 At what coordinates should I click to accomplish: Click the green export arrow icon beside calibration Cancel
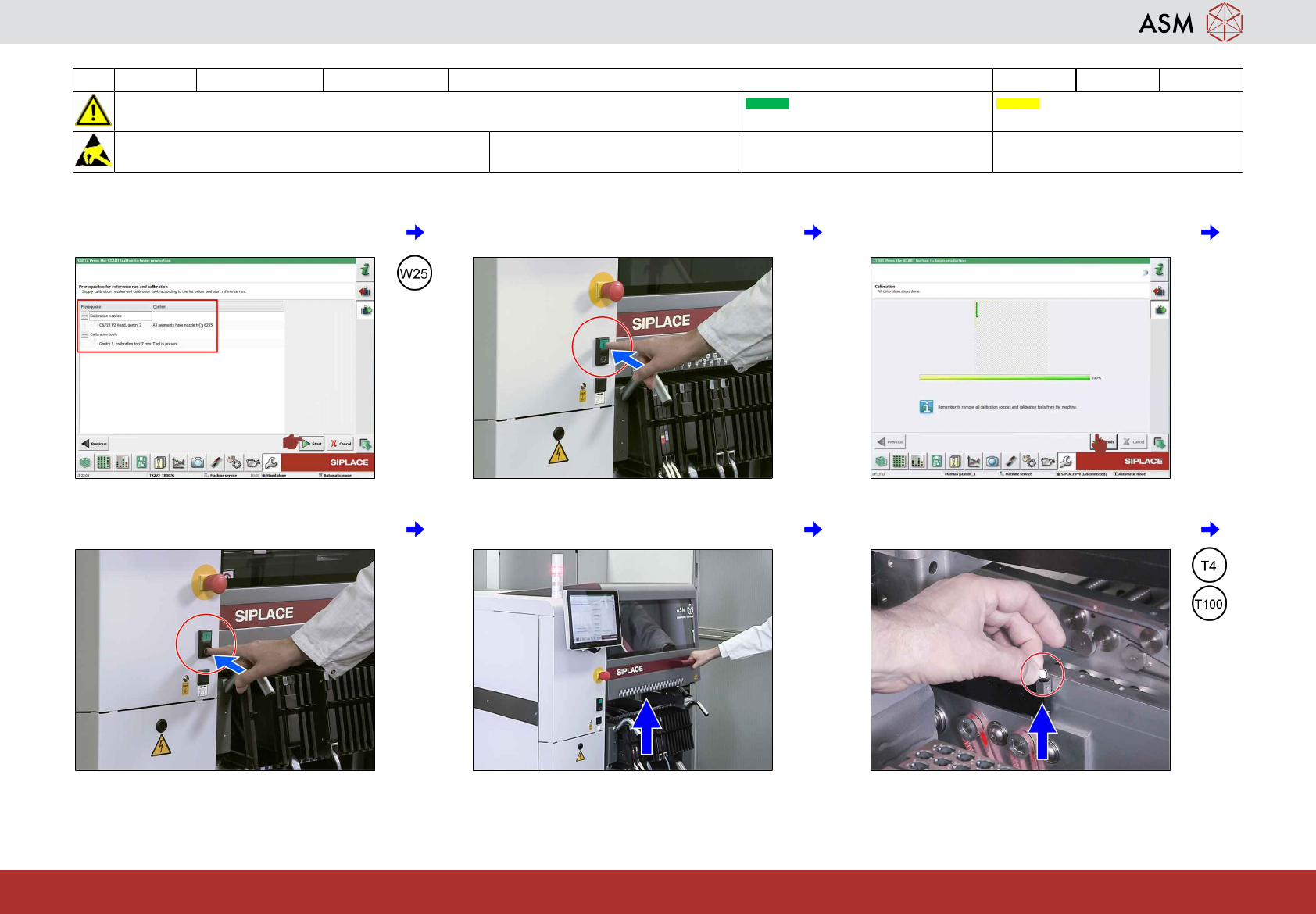1160,442
